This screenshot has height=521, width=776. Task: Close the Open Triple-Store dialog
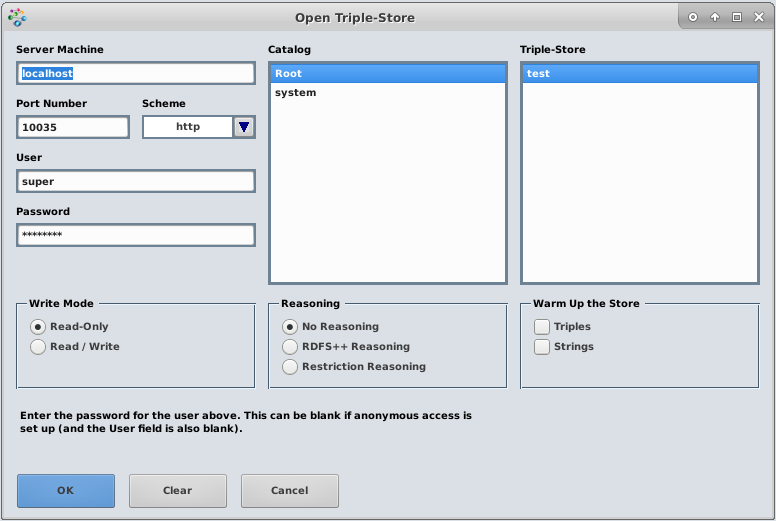759,17
